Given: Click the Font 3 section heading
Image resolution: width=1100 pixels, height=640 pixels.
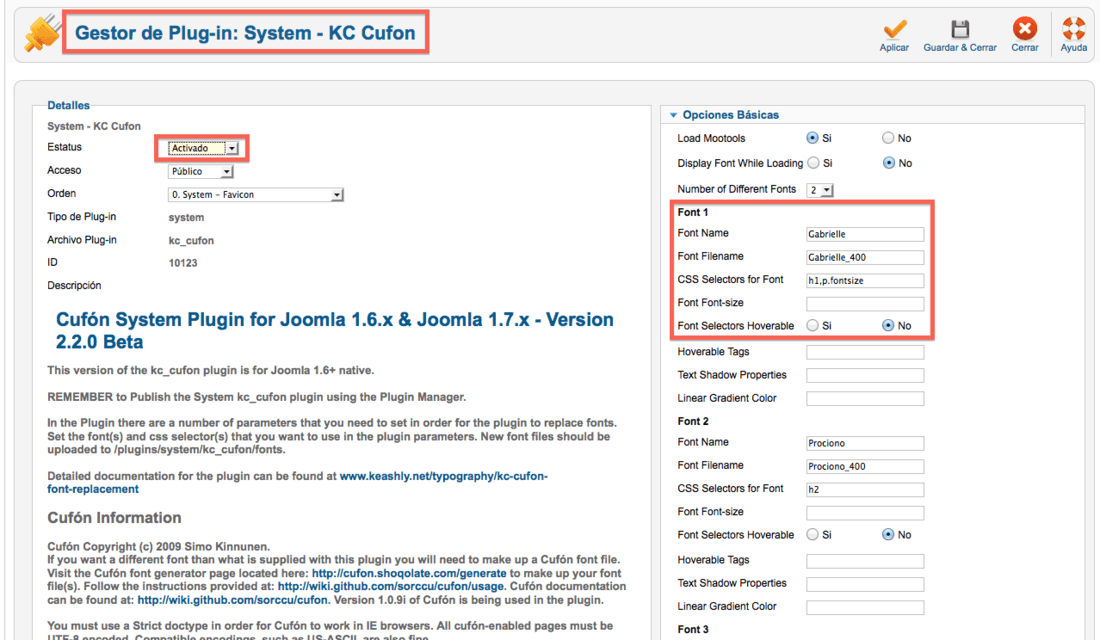Looking at the screenshot, I should click(x=693, y=629).
